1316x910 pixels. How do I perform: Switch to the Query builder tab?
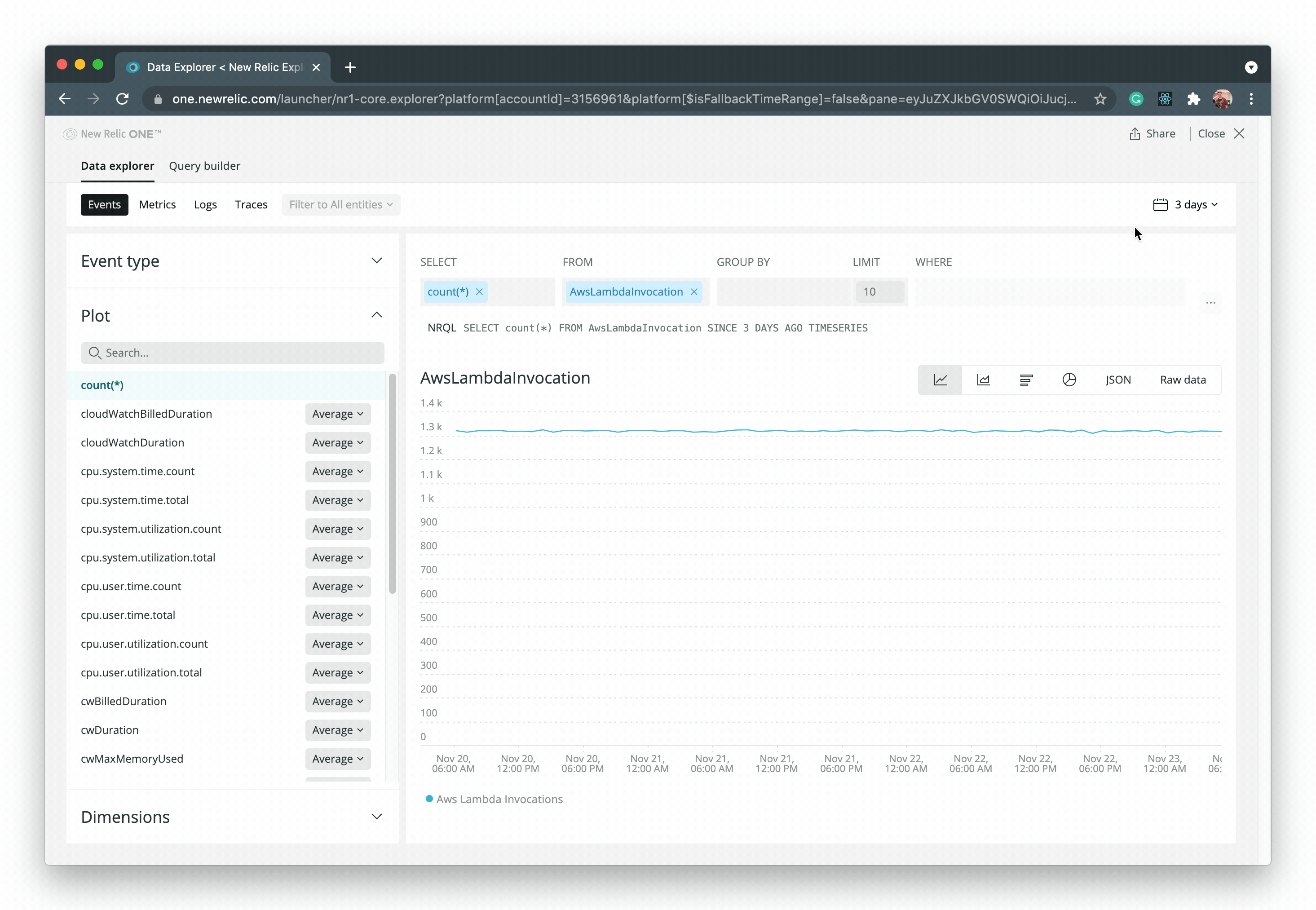point(205,166)
